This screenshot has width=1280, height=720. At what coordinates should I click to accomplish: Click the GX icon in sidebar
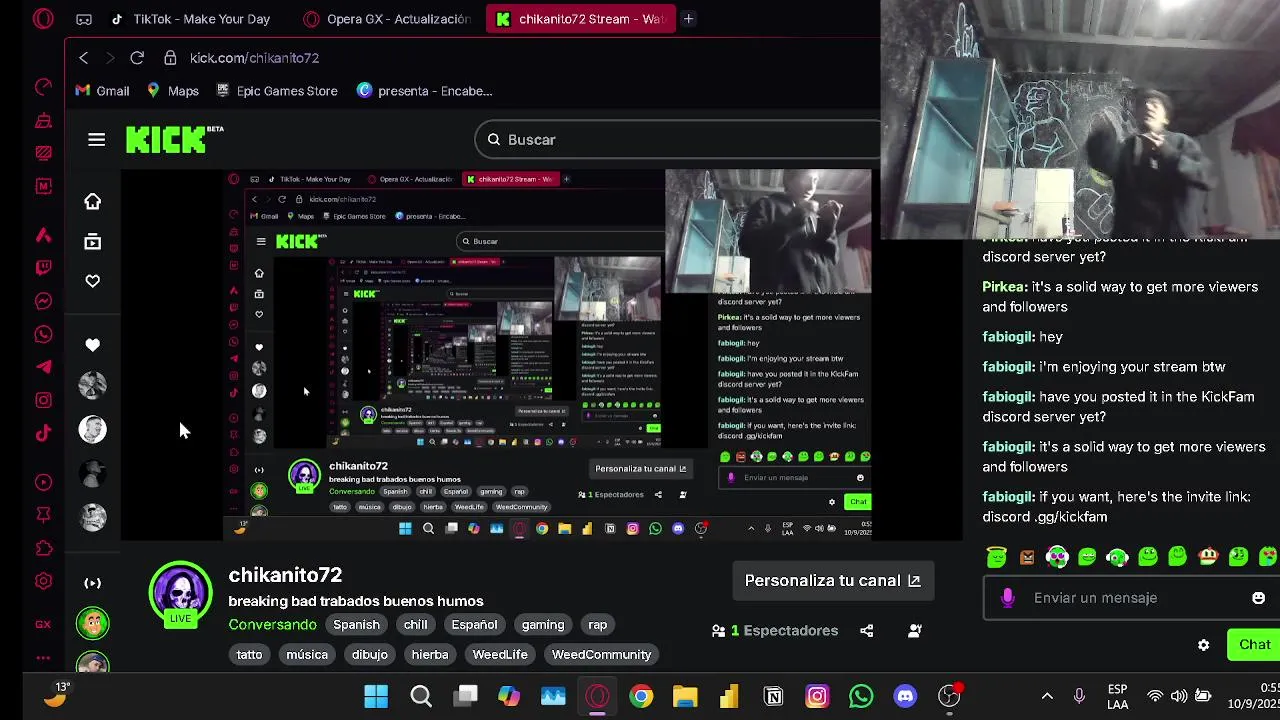tap(43, 624)
